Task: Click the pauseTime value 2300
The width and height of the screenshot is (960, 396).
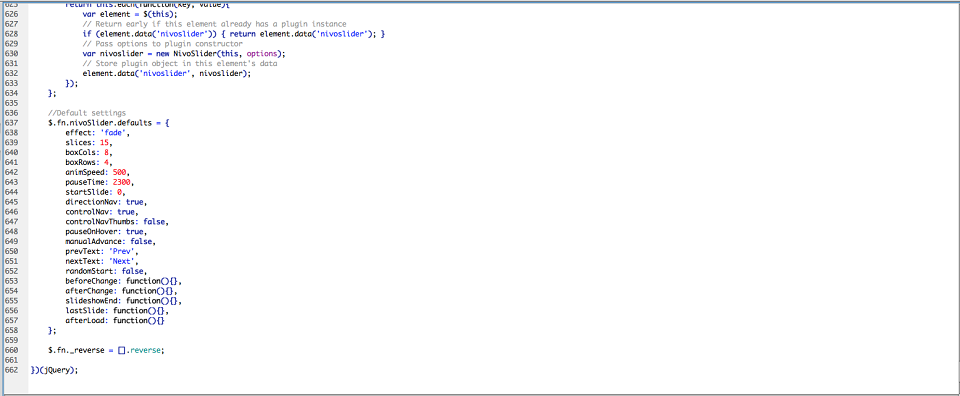Action: (x=122, y=182)
